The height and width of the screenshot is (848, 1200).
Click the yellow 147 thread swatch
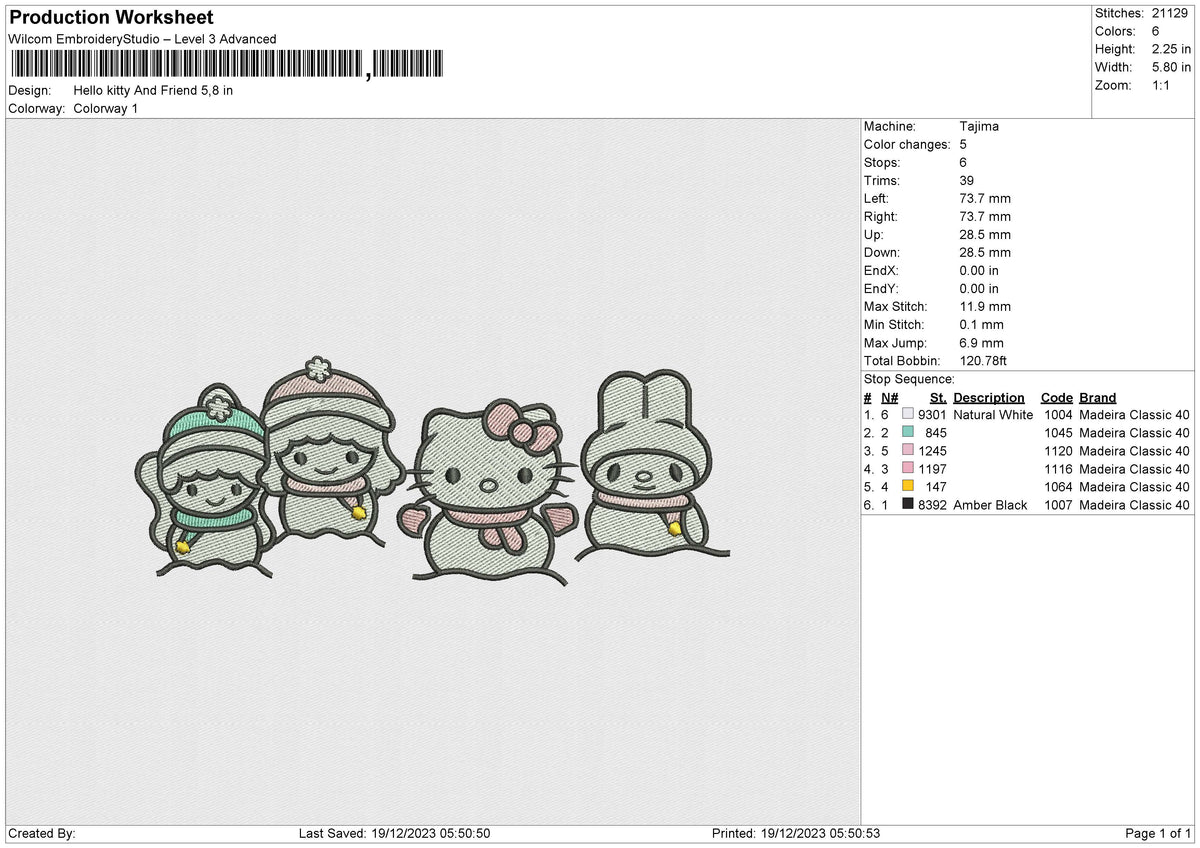(908, 487)
